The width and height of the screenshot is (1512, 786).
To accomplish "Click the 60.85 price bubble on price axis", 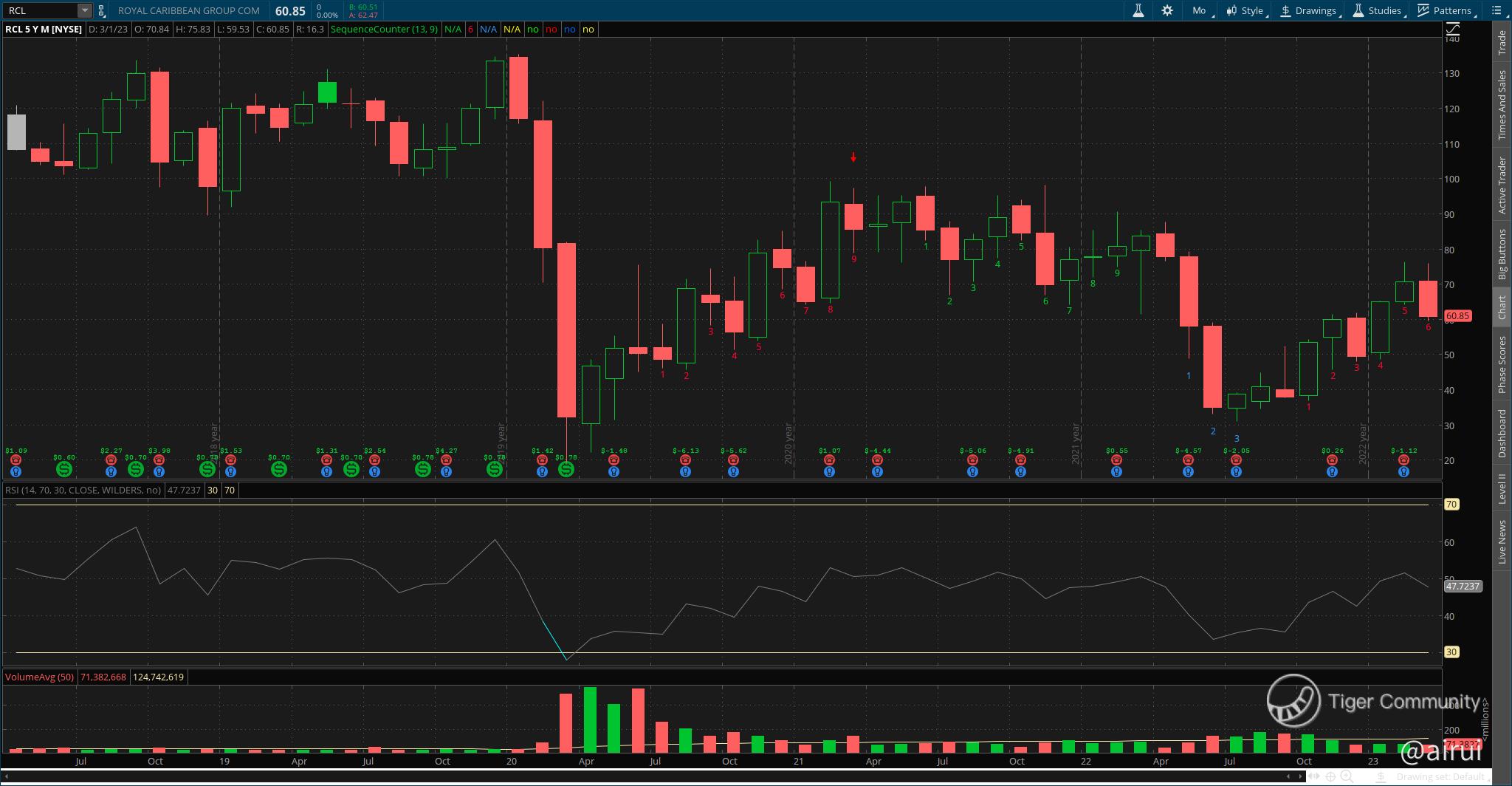I will [x=1458, y=316].
